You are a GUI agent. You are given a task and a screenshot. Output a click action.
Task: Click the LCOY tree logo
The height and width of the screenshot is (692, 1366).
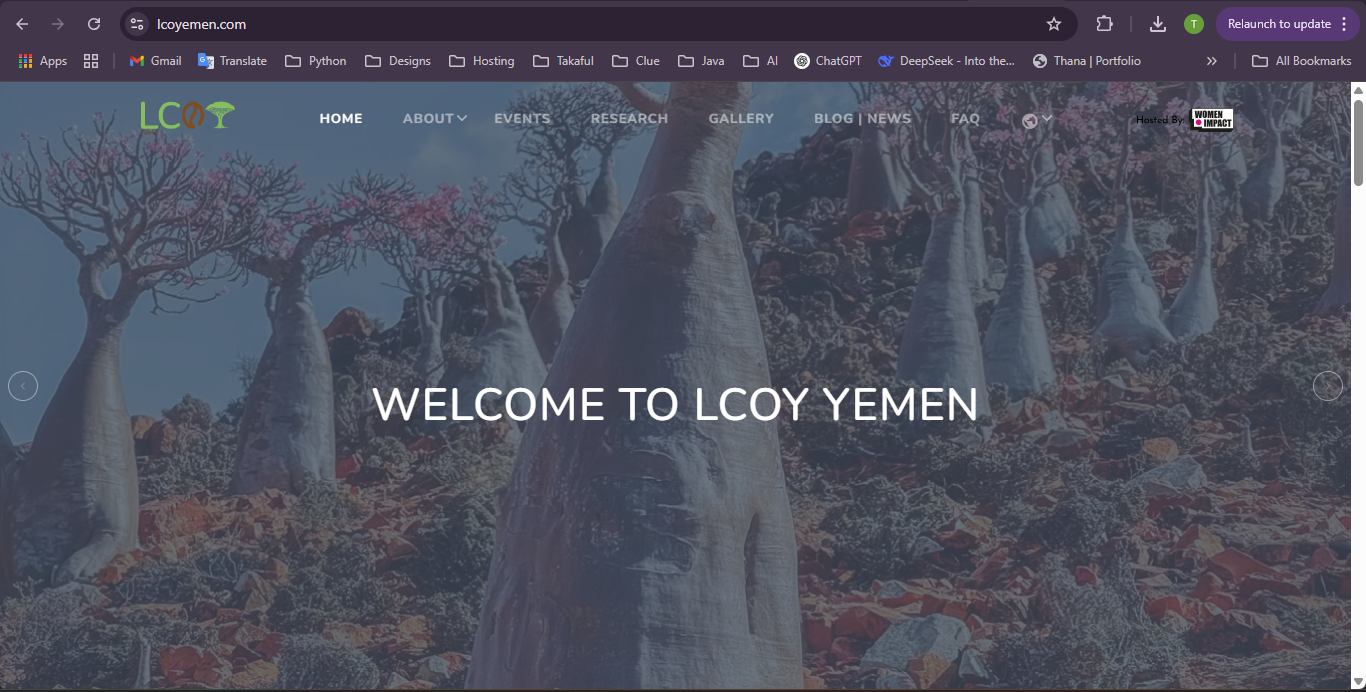187,117
